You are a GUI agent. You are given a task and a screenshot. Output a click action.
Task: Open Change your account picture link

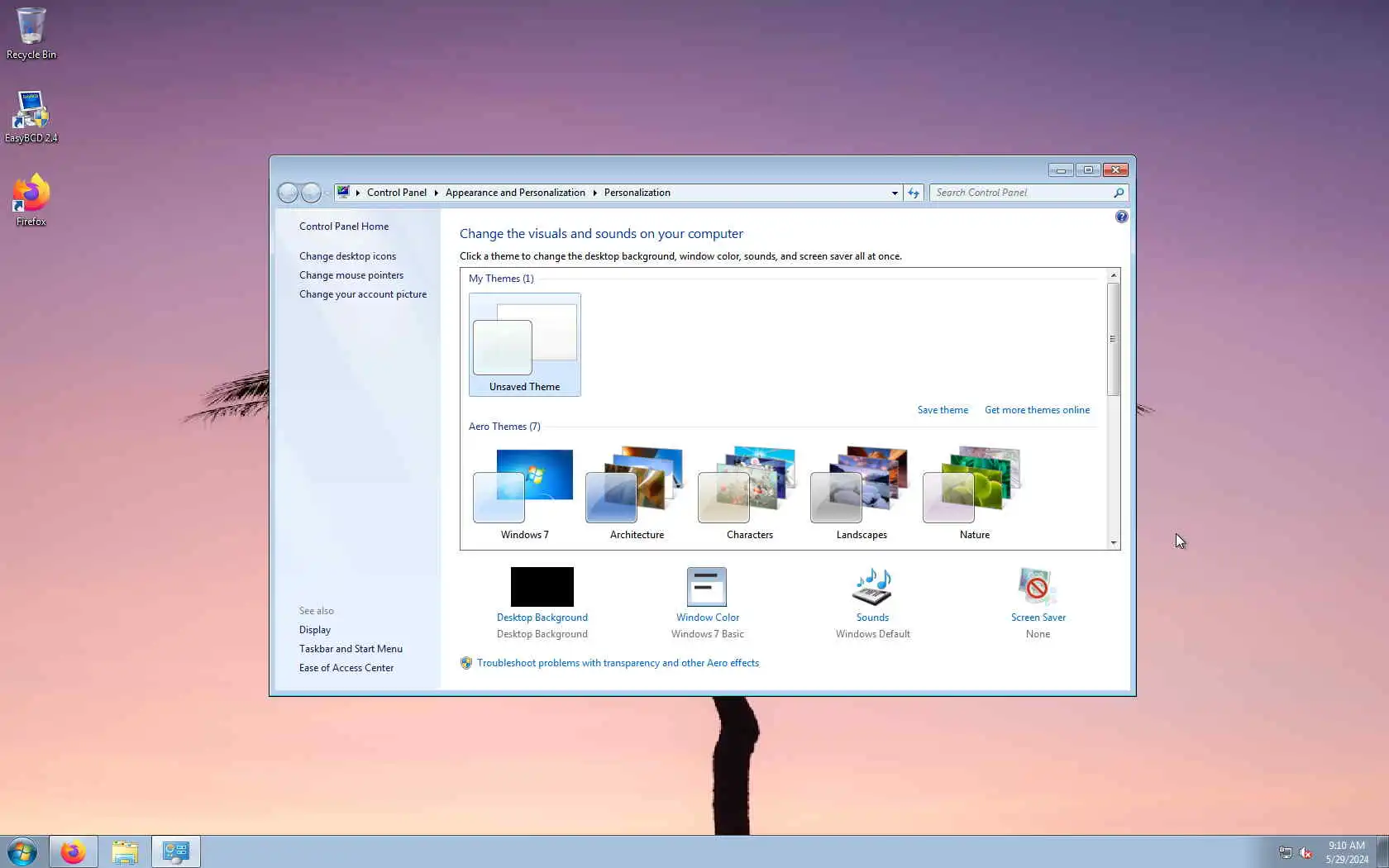tap(363, 294)
